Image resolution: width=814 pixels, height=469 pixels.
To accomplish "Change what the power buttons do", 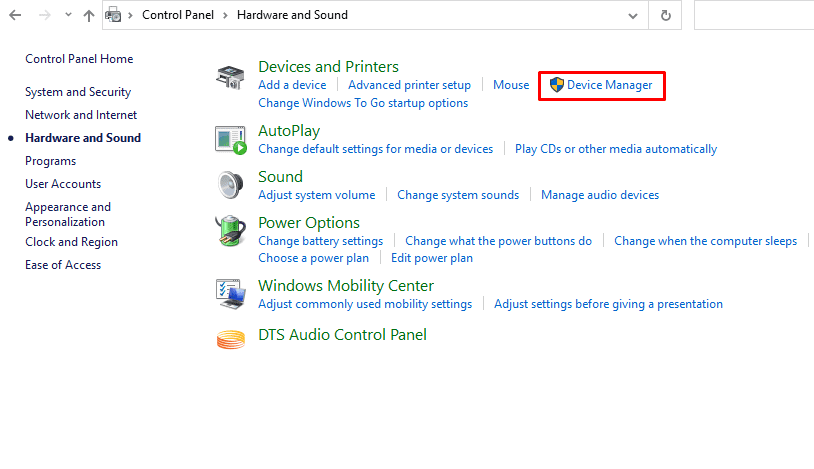I will coord(498,241).
